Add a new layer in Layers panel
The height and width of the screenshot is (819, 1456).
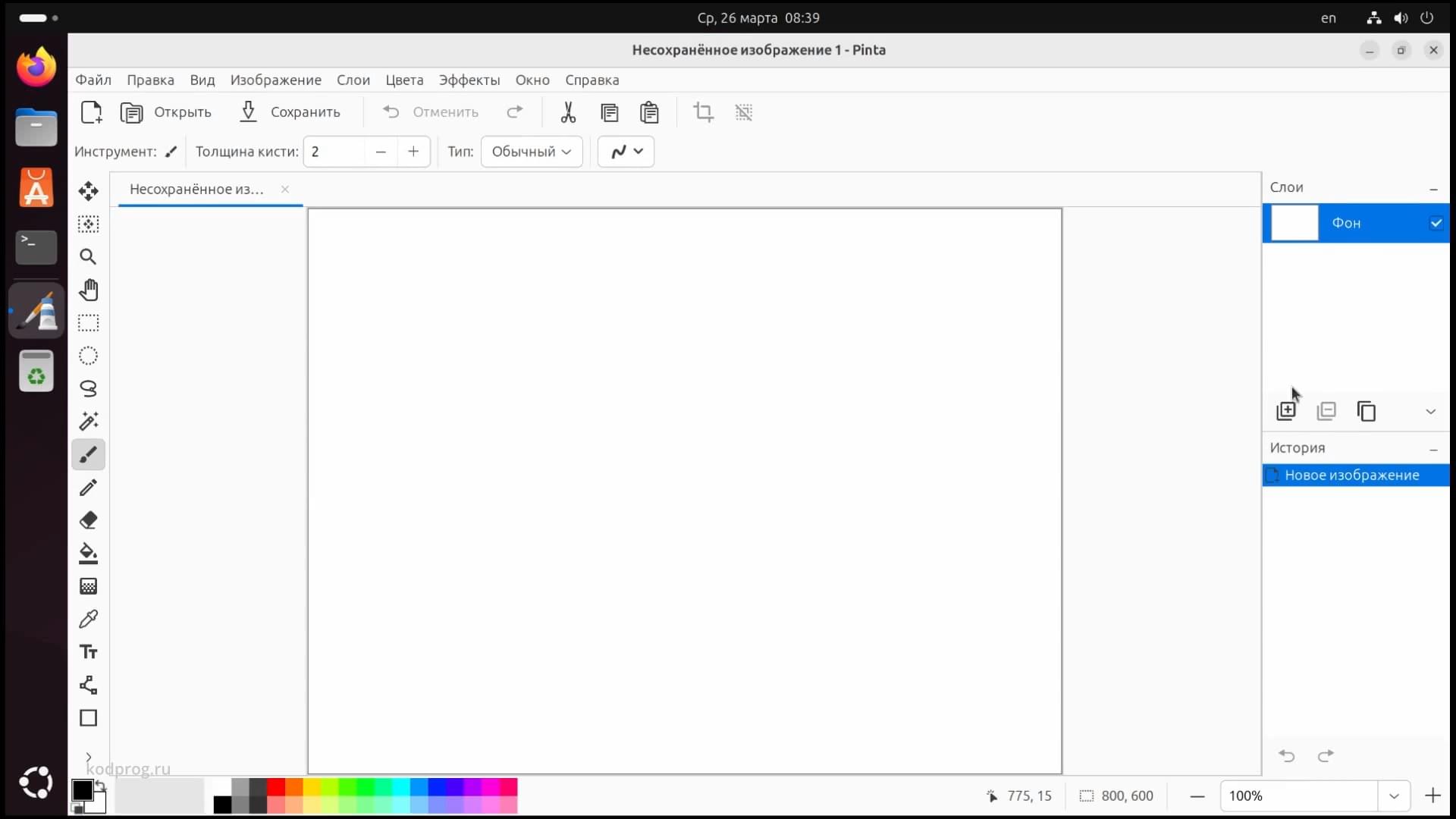coord(1286,411)
